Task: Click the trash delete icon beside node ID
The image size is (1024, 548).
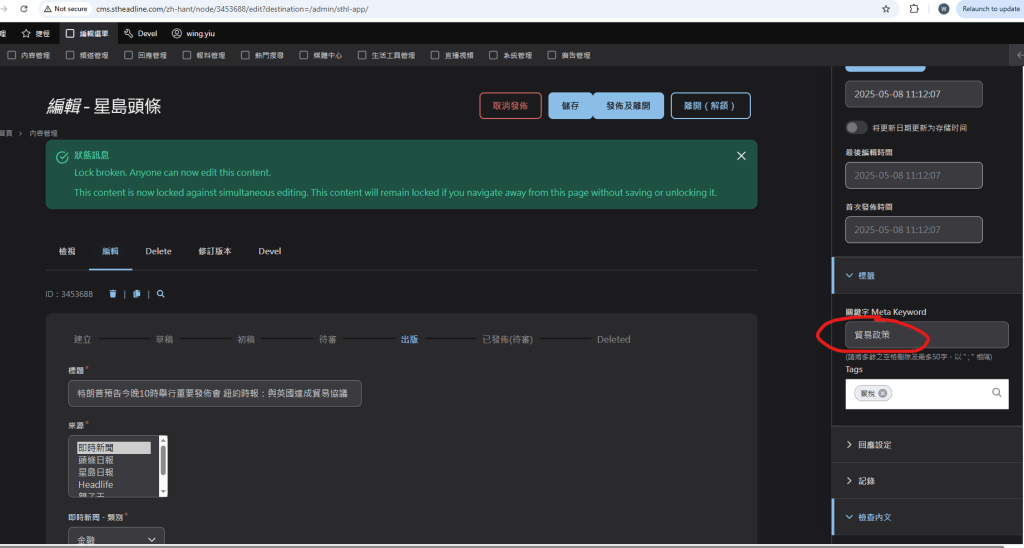Action: pos(112,294)
